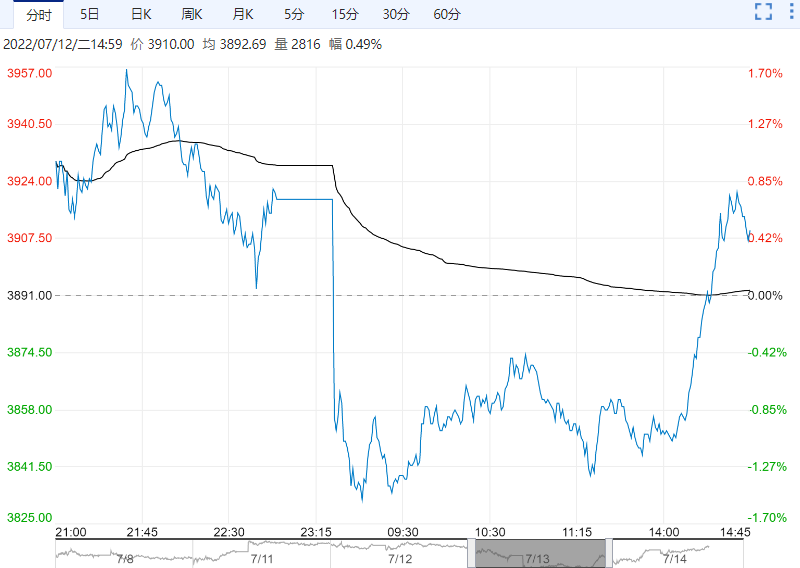Image resolution: width=800 pixels, height=568 pixels.
Task: Click the -1.70% percent axis label
Action: (x=767, y=517)
